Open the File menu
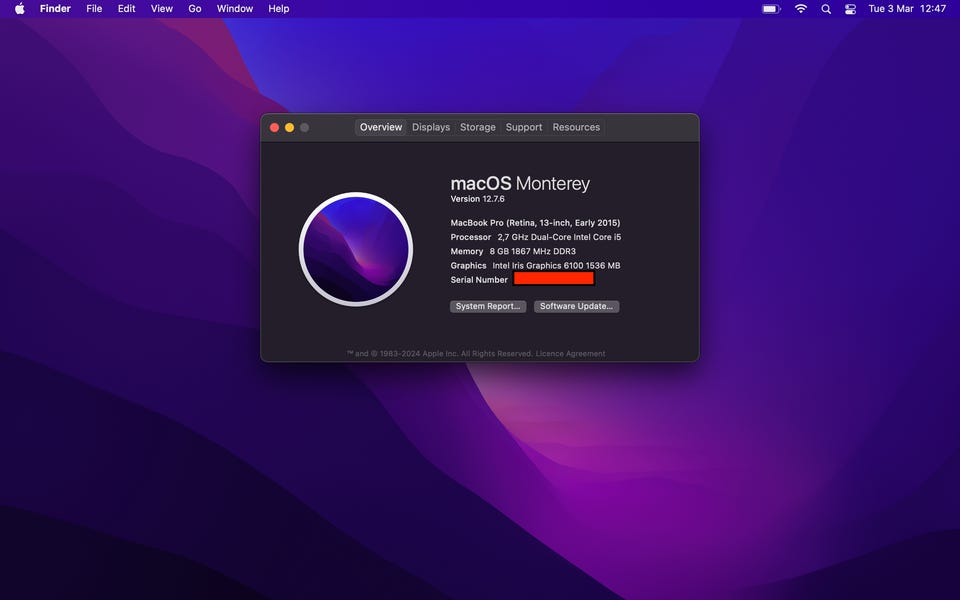The height and width of the screenshot is (600, 960). click(94, 9)
